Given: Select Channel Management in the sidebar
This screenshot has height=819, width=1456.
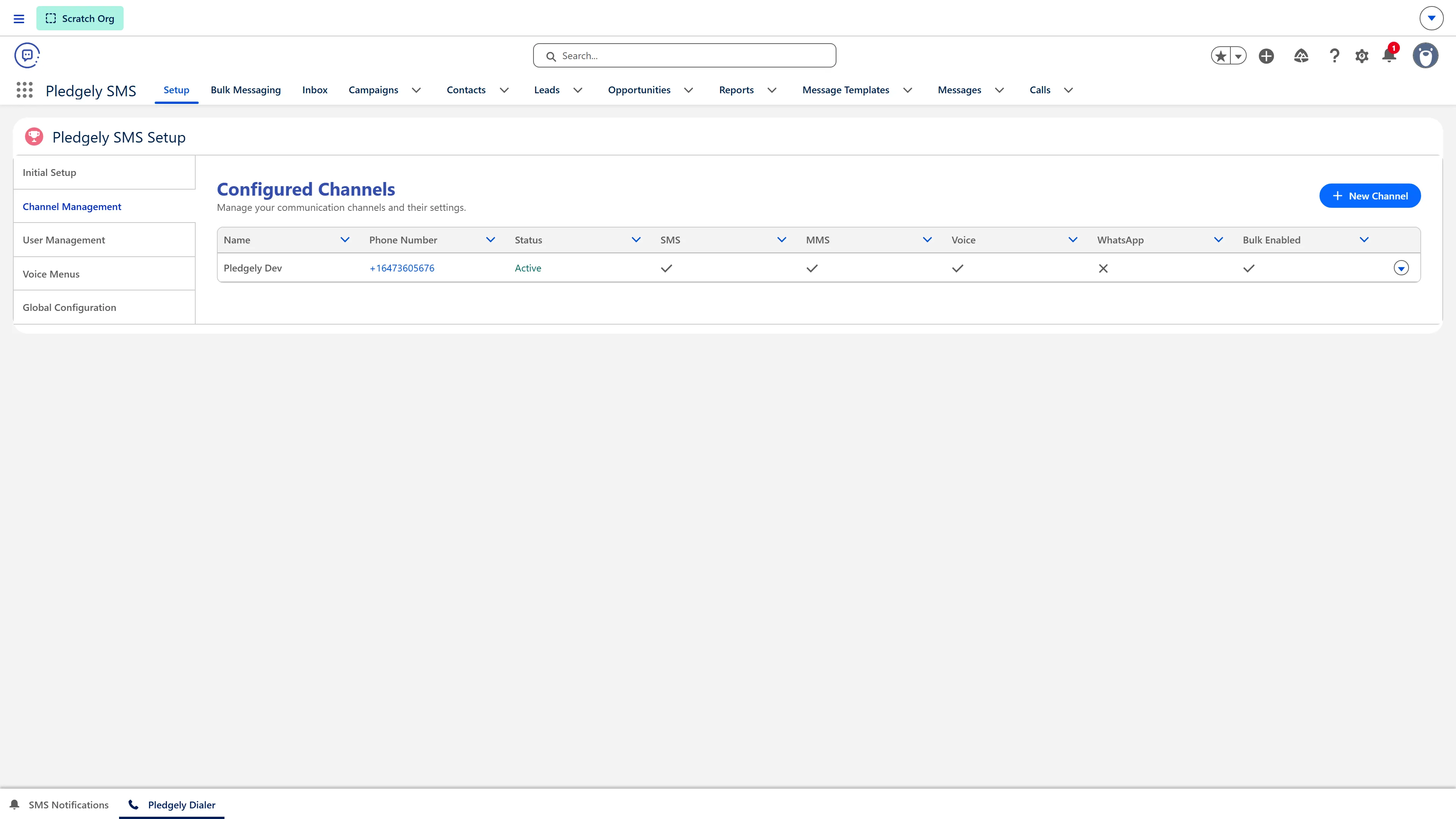Looking at the screenshot, I should 105,206.
